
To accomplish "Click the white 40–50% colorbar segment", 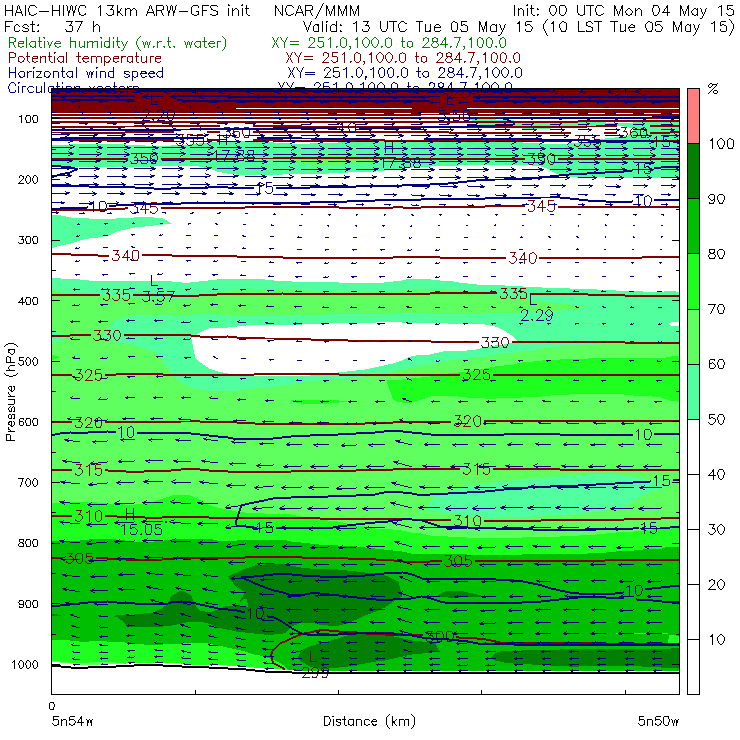I will (x=693, y=447).
